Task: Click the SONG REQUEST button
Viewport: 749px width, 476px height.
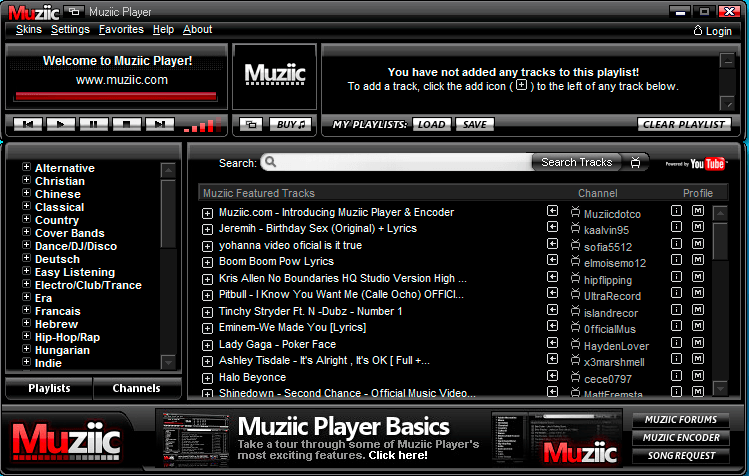Action: 681,456
